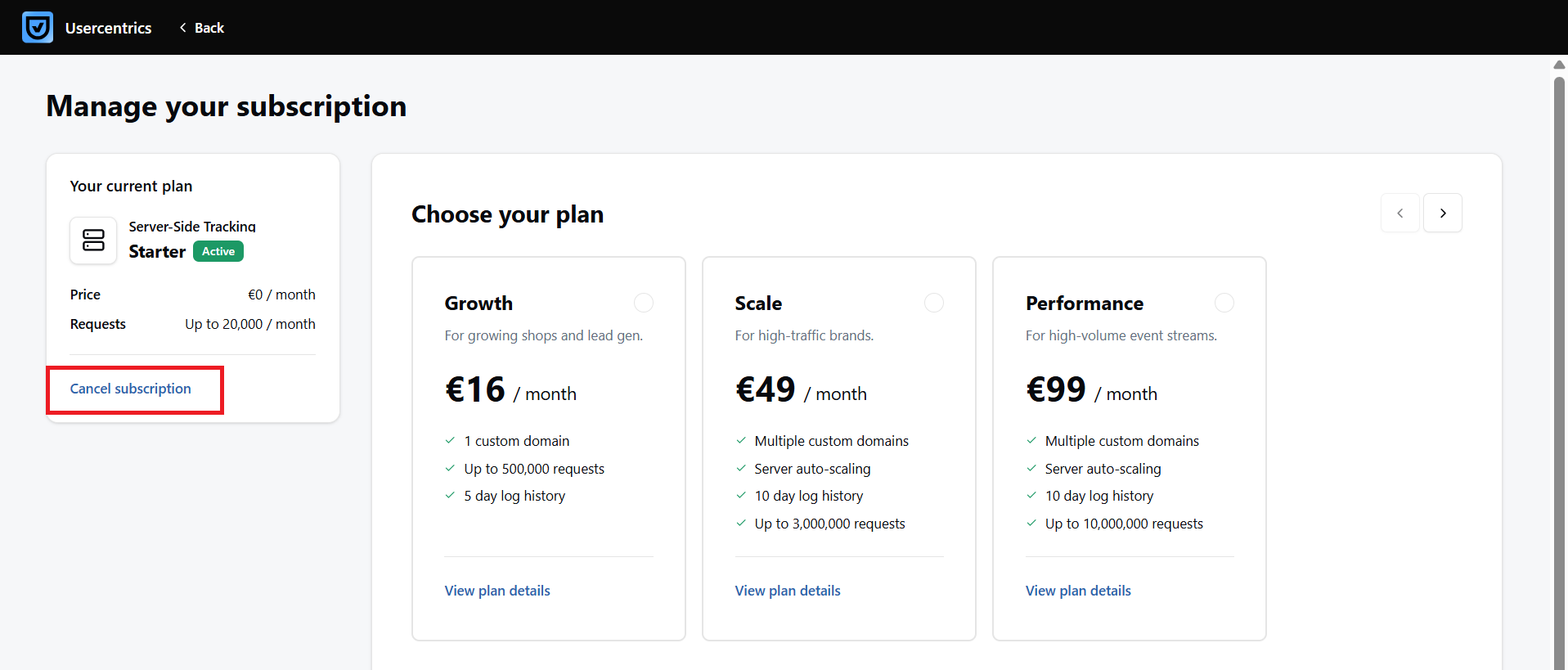1568x670 pixels.
Task: Click the Cancel subscription link
Action: click(x=131, y=389)
